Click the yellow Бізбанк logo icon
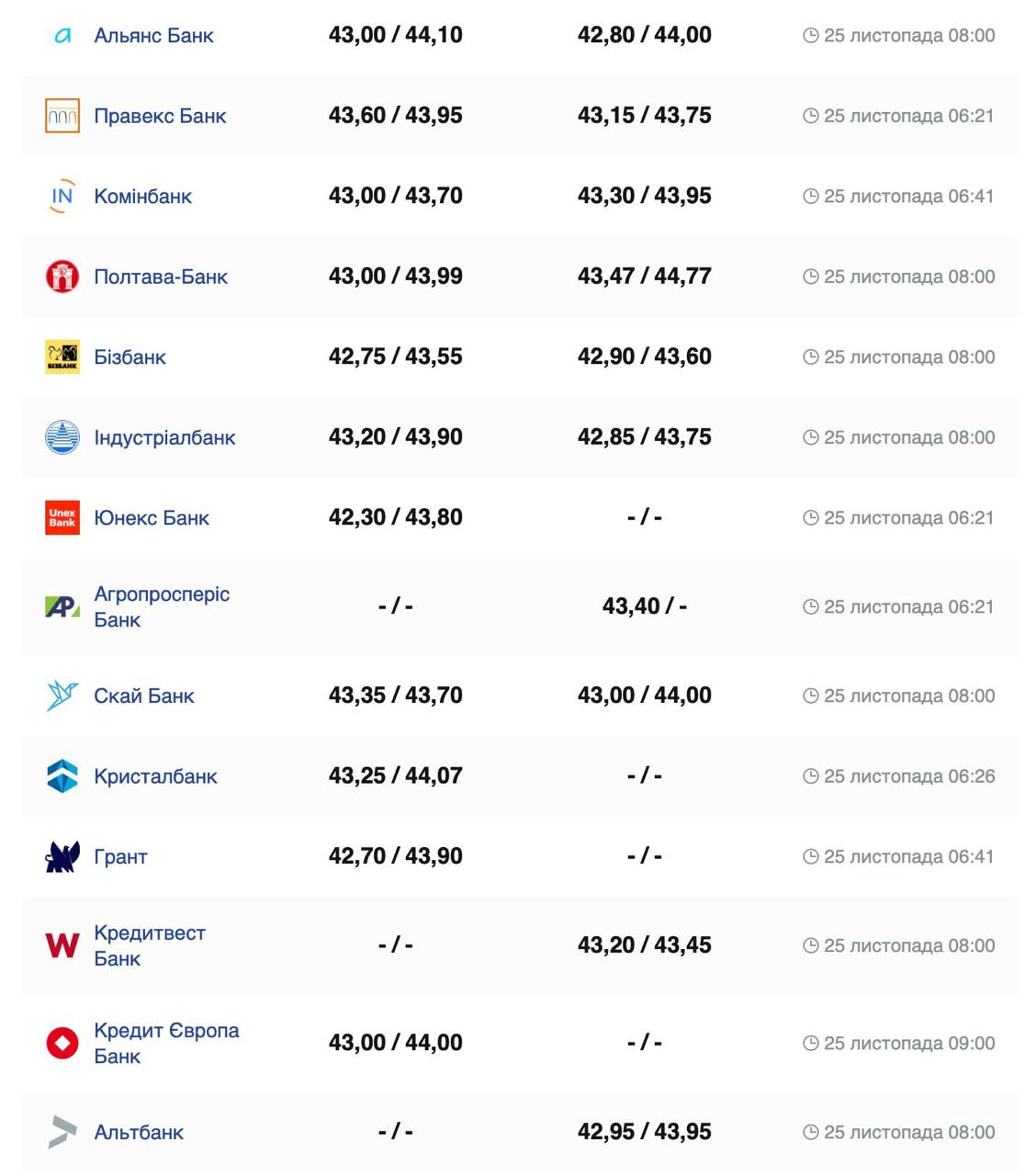1025x1176 pixels. [x=62, y=356]
